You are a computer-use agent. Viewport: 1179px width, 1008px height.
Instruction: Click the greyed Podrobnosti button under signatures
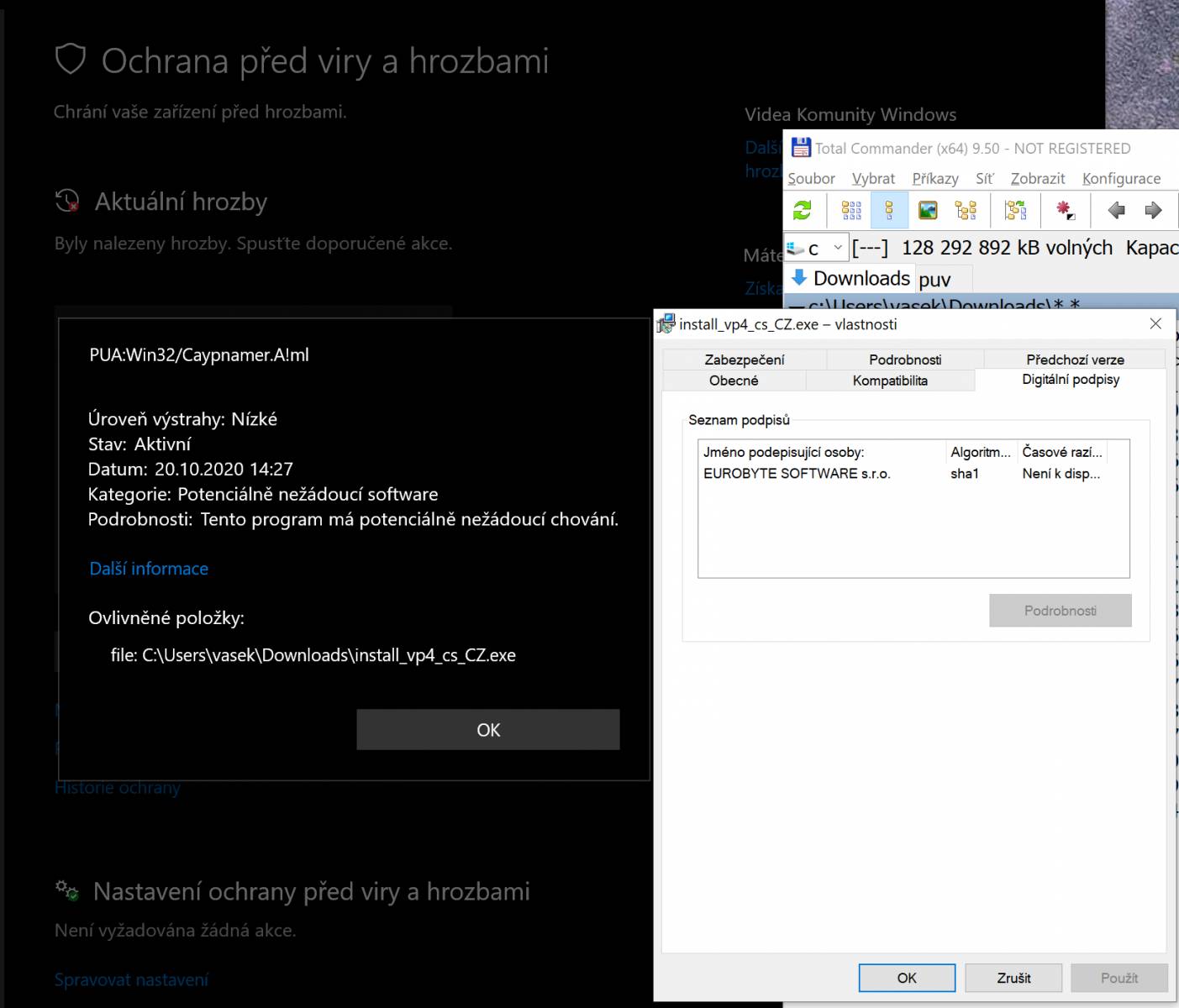click(x=1061, y=611)
